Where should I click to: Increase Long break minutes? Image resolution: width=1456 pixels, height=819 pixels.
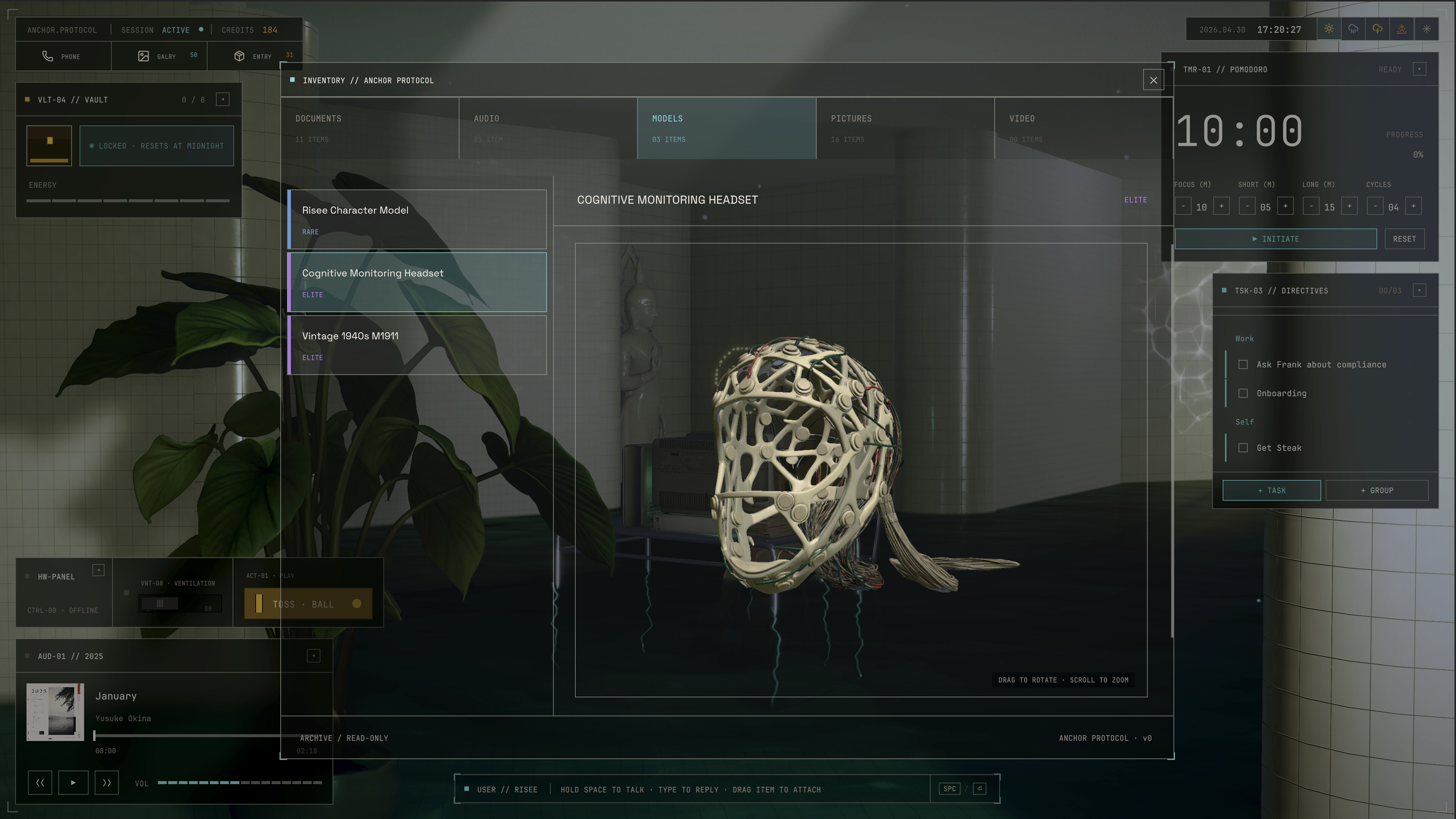(x=1349, y=206)
